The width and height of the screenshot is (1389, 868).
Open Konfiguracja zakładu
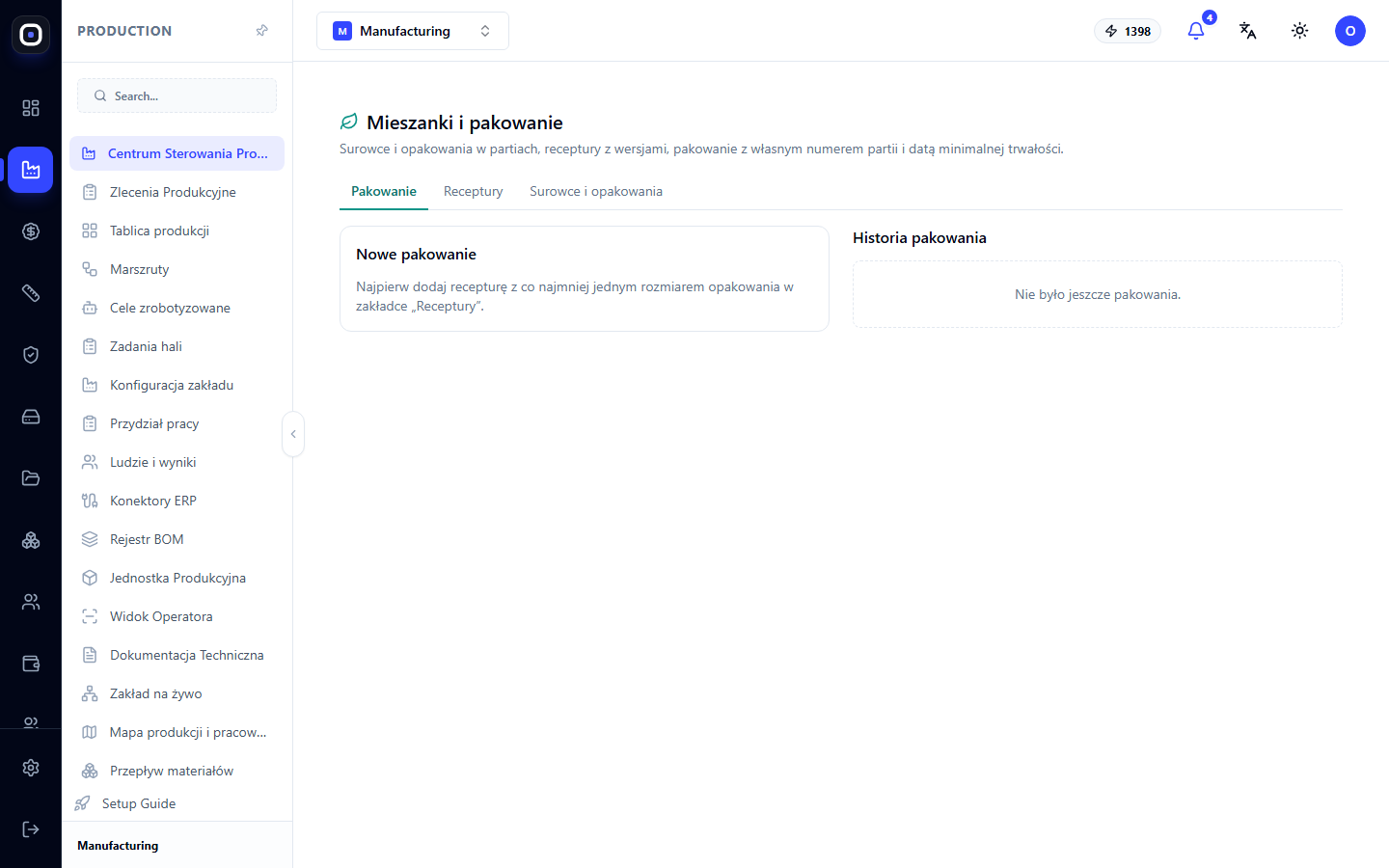click(x=177, y=385)
